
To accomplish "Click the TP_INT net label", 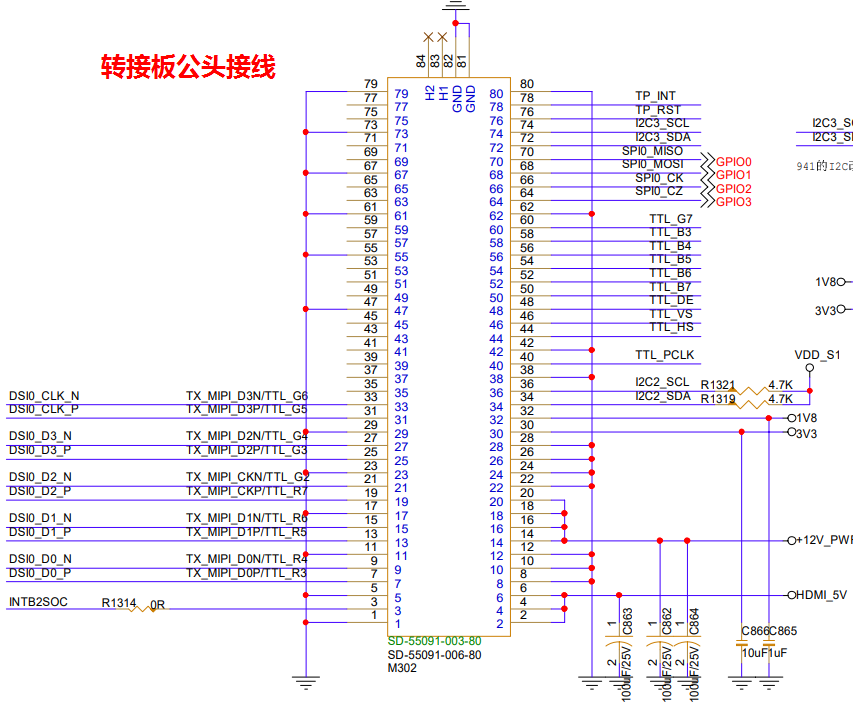I will (655, 96).
